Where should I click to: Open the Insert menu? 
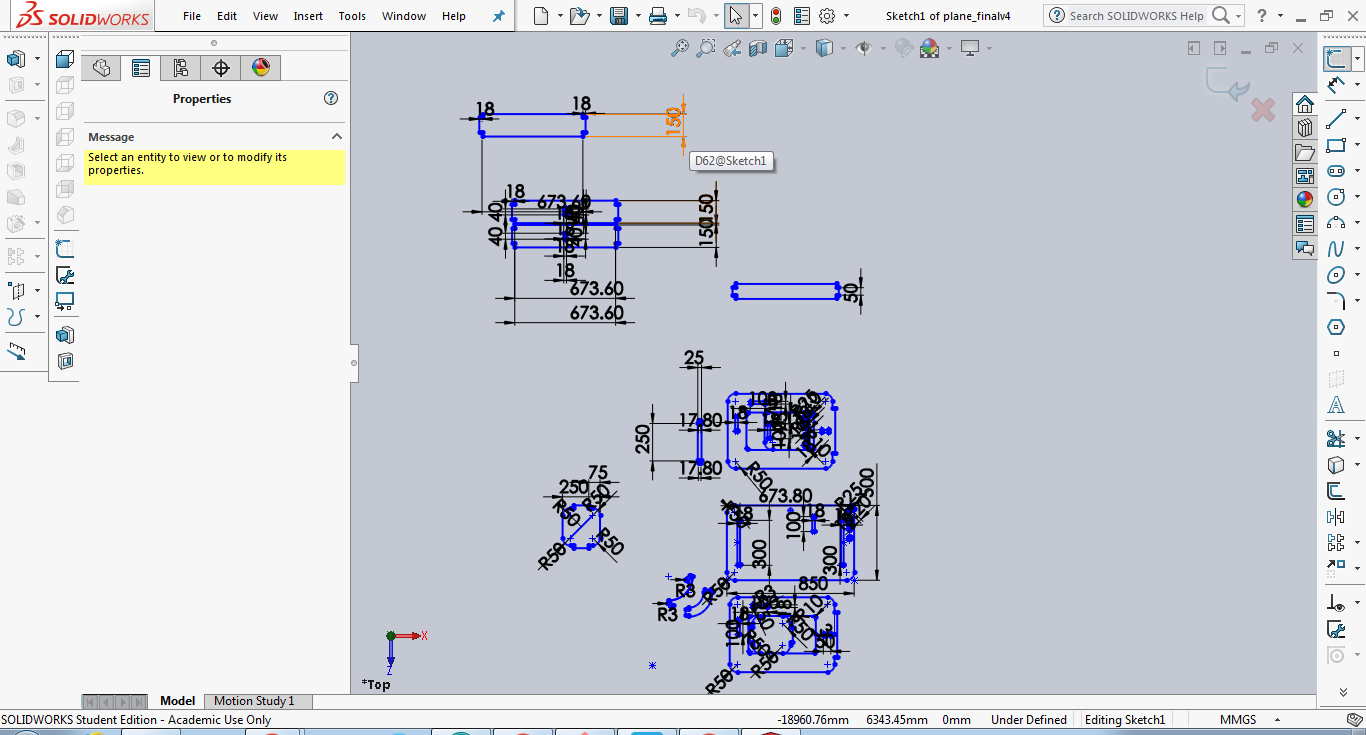point(308,16)
